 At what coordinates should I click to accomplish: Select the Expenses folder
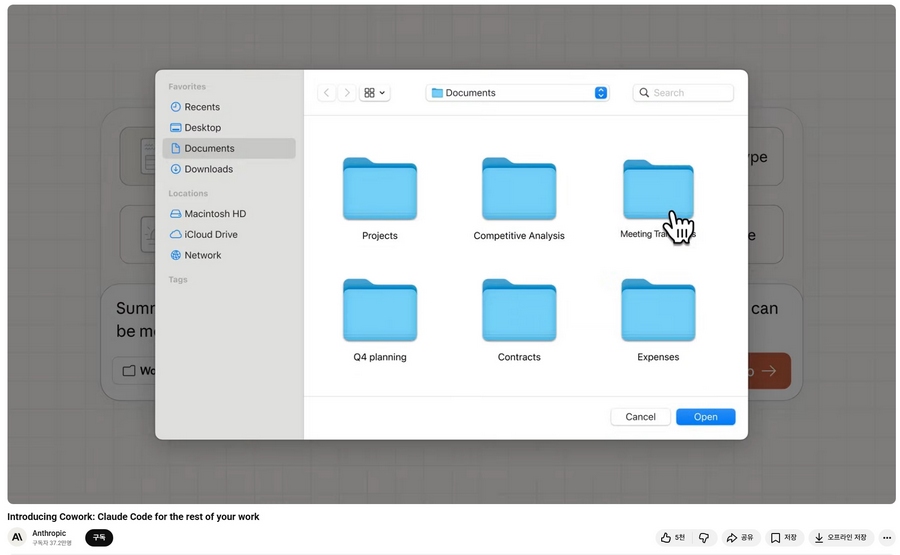(657, 311)
